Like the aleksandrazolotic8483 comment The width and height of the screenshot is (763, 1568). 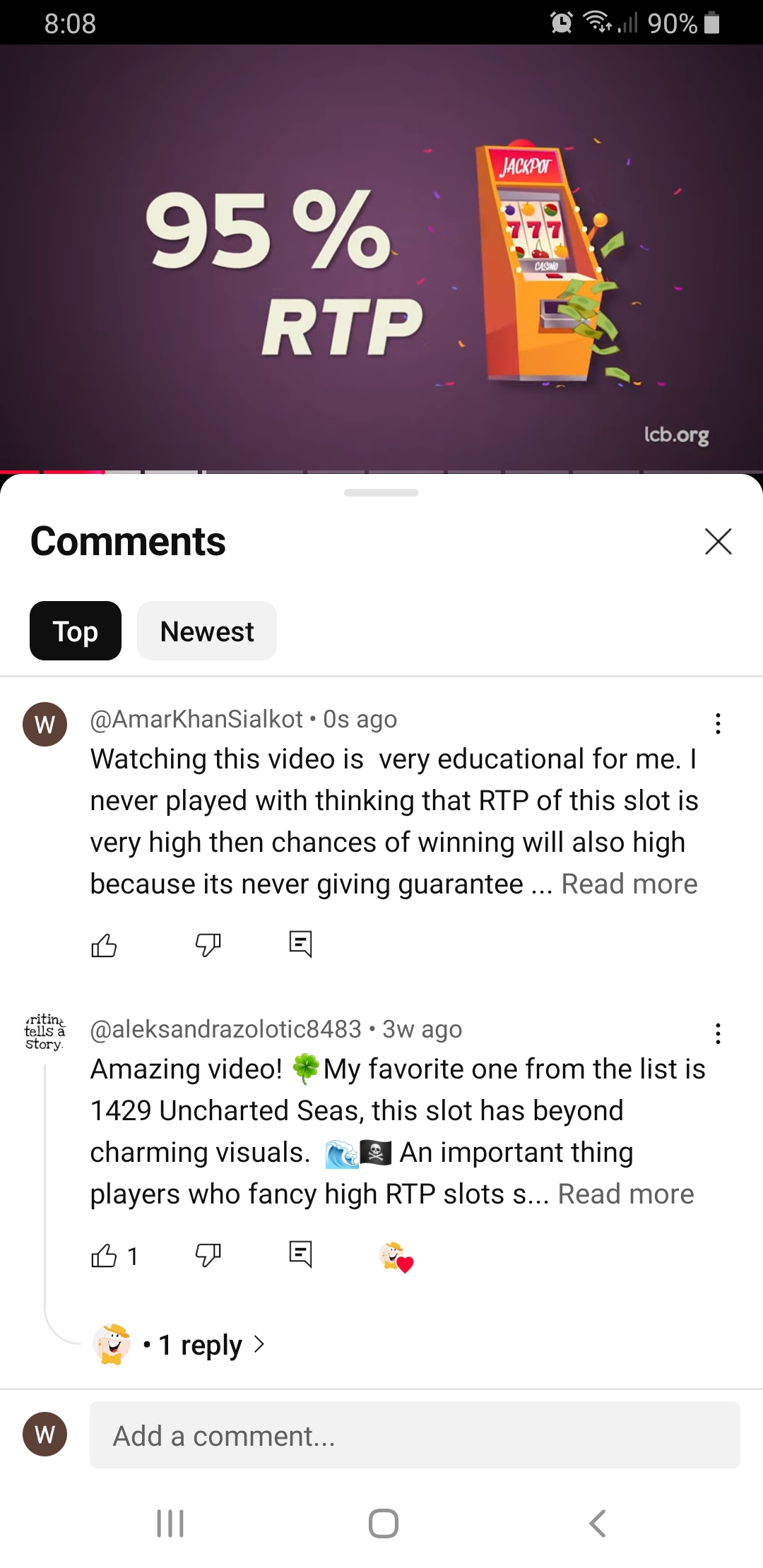[104, 1255]
